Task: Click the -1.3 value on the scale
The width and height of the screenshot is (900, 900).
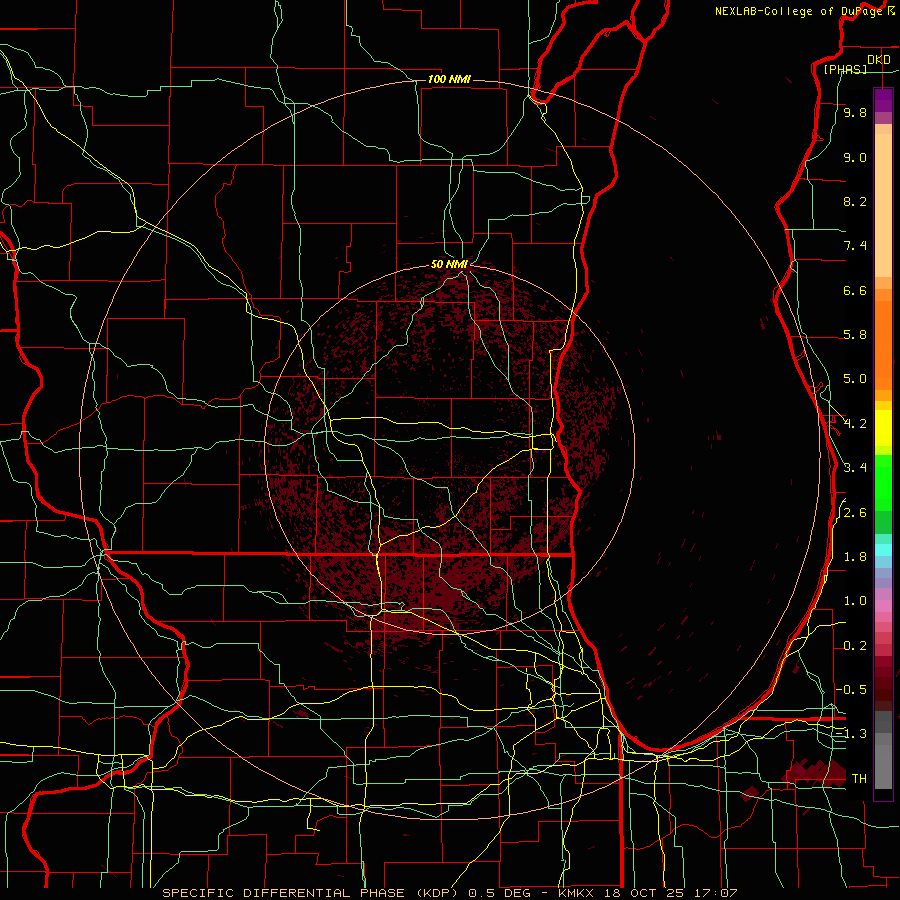Action: pos(851,734)
